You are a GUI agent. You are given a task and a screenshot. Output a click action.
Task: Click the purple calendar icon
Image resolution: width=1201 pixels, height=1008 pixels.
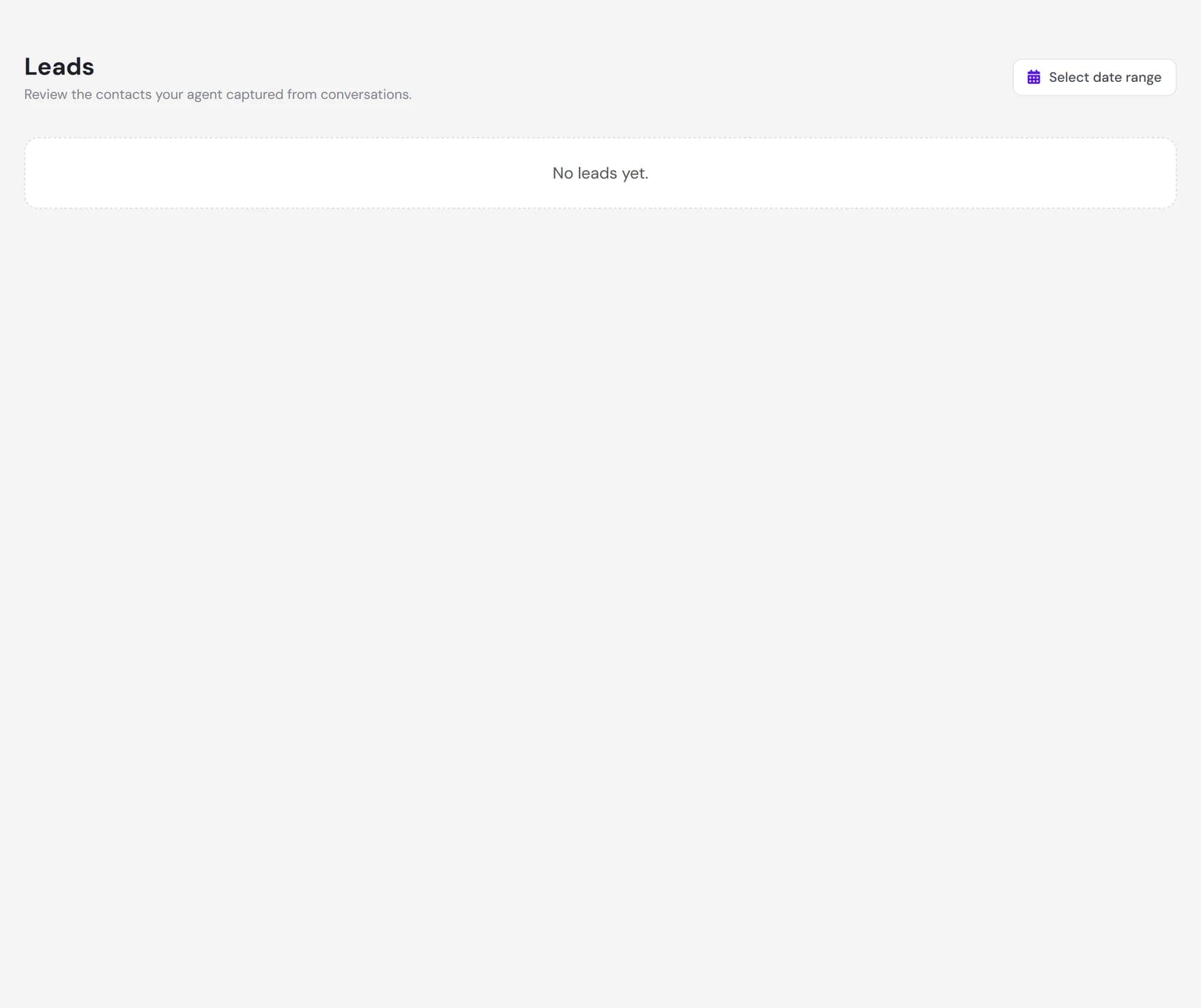[x=1034, y=77]
